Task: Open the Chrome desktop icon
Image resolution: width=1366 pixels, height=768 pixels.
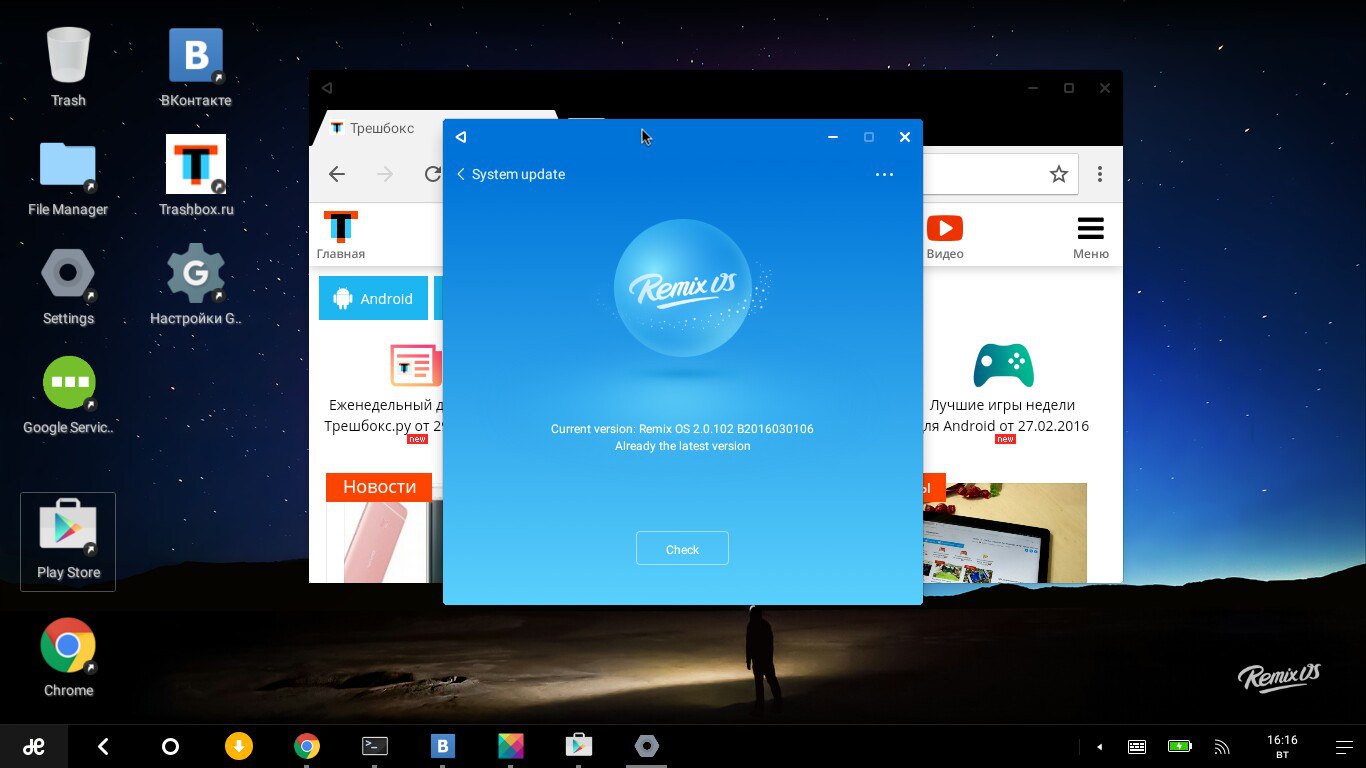Action: click(68, 656)
